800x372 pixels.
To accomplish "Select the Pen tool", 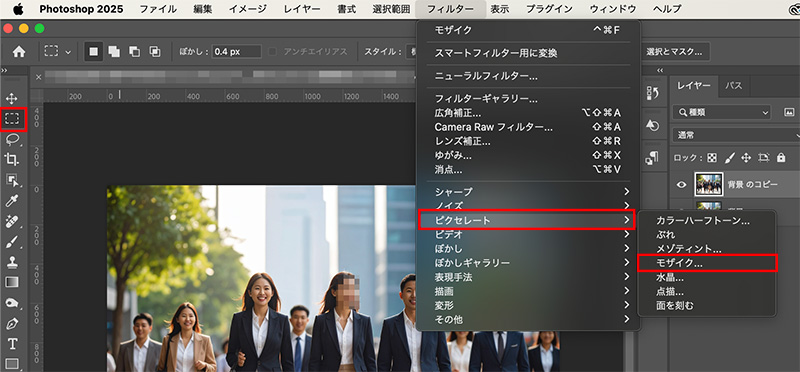I will tap(12, 324).
